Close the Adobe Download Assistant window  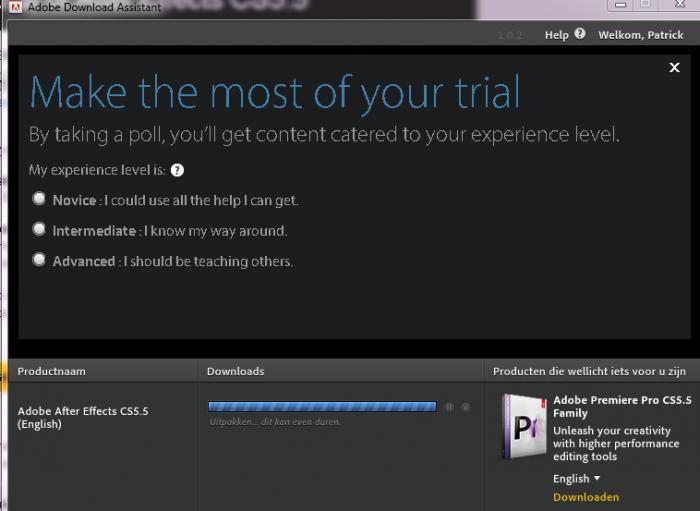pos(680,4)
